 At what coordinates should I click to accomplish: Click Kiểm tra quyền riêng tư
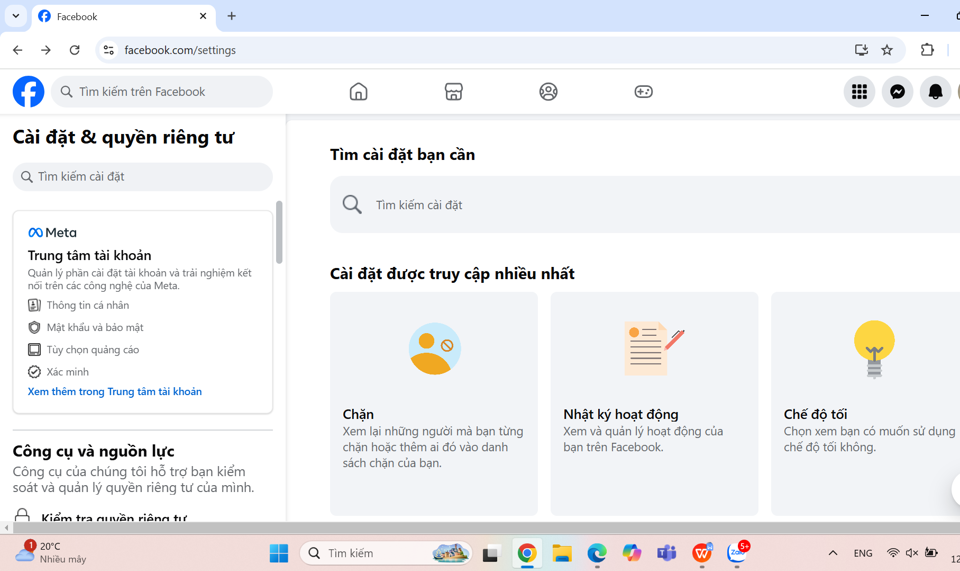[x=114, y=517]
